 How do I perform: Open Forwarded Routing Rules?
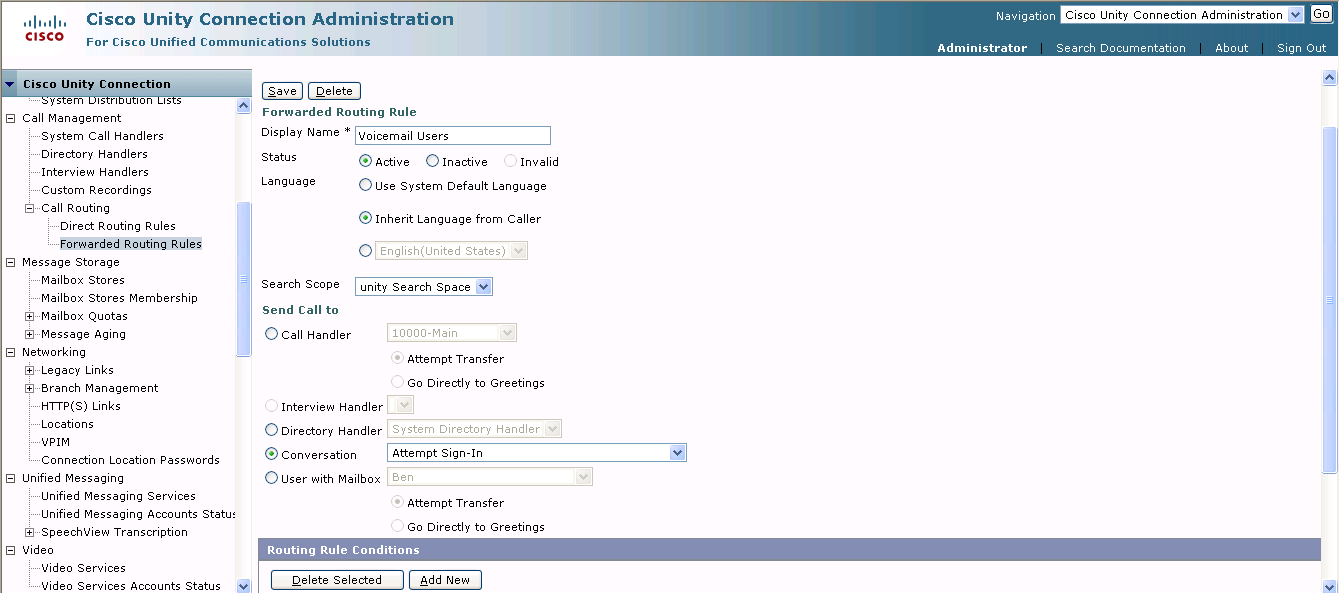click(x=131, y=244)
